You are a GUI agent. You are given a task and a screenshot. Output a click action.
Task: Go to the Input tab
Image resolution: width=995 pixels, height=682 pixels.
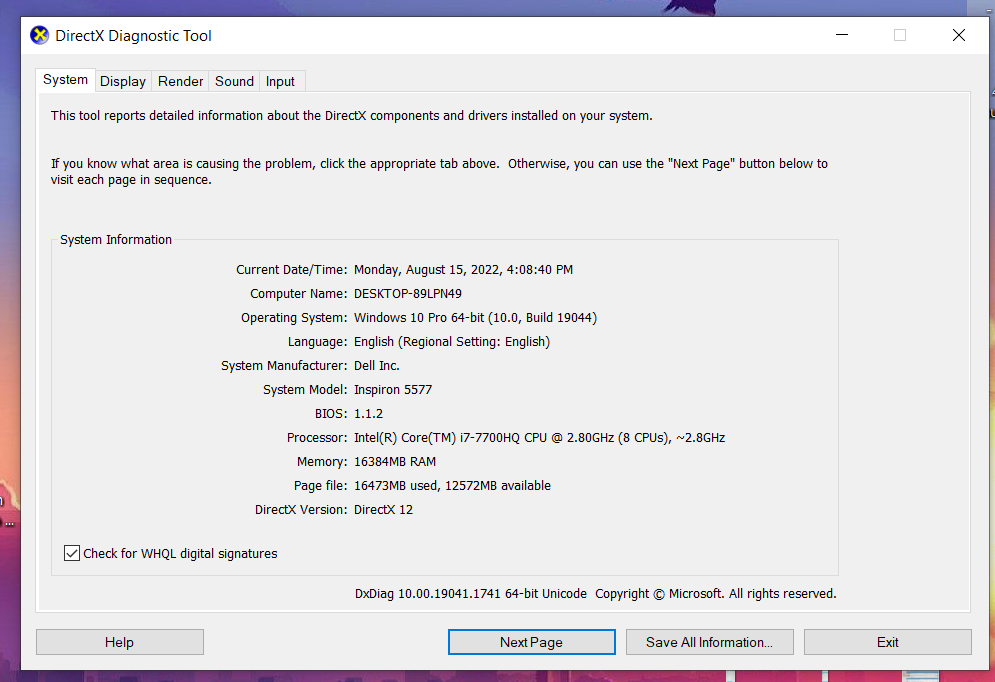pos(280,81)
